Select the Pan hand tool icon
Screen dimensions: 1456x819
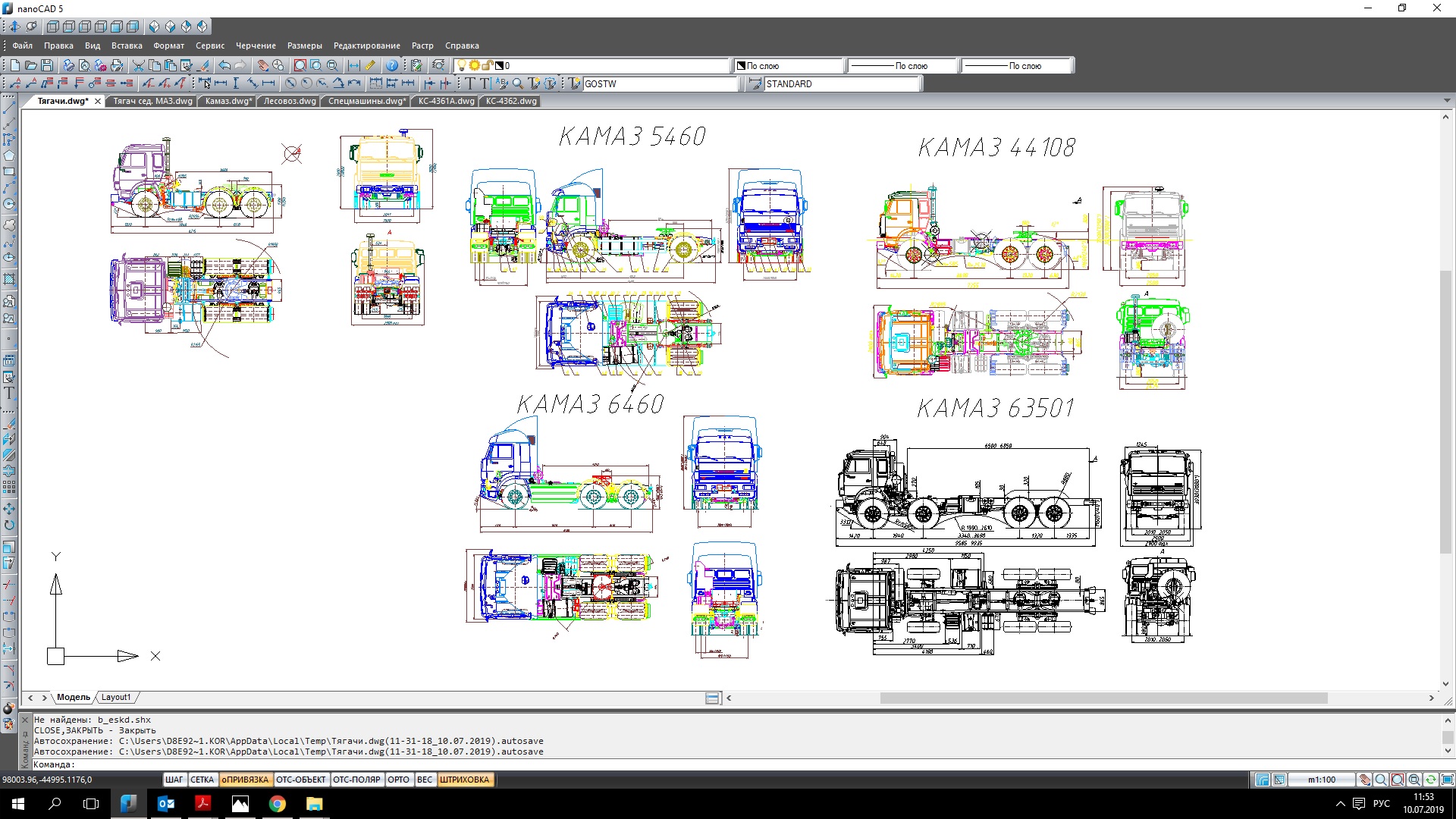[x=263, y=65]
